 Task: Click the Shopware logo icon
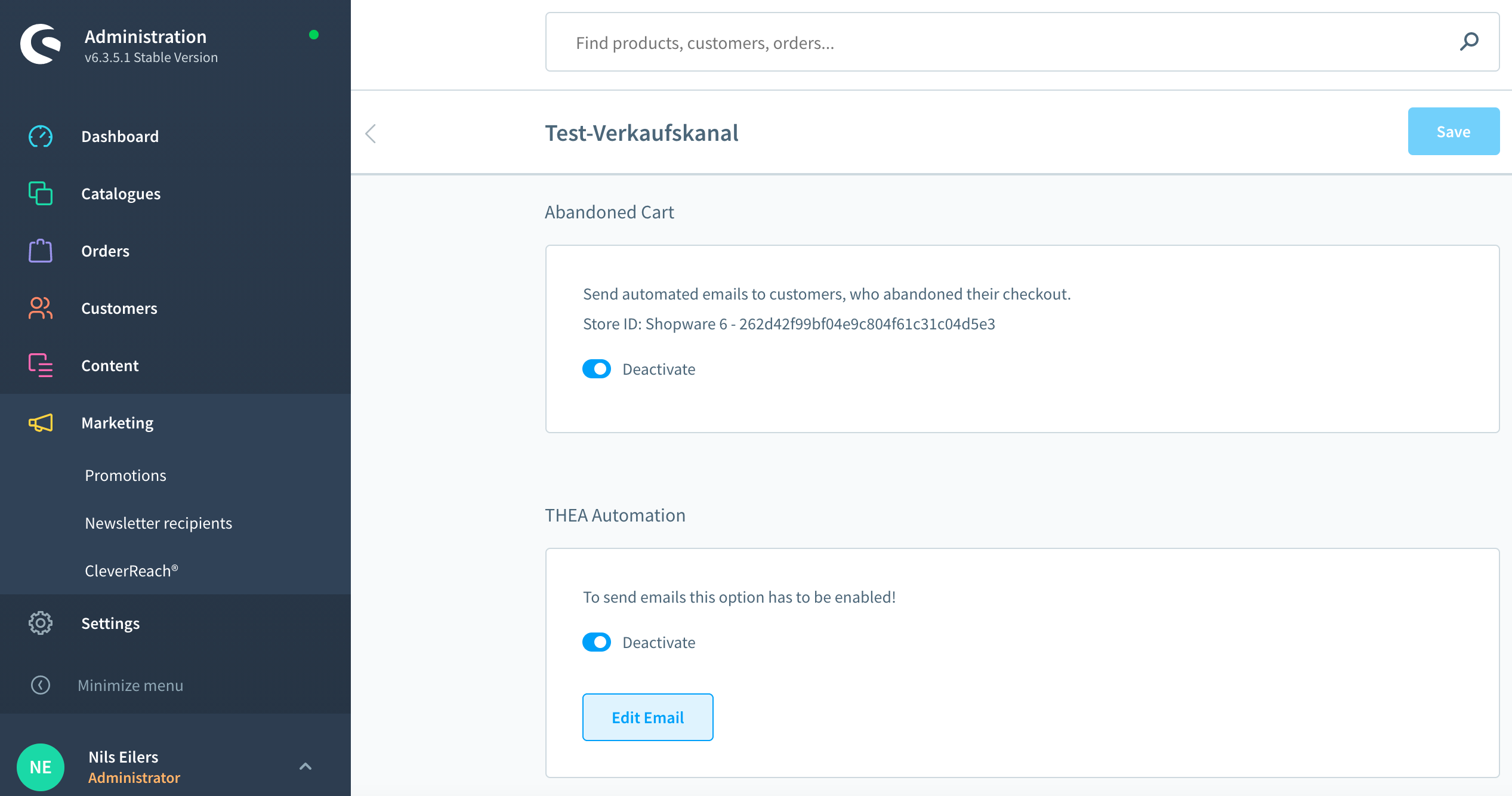[x=41, y=44]
